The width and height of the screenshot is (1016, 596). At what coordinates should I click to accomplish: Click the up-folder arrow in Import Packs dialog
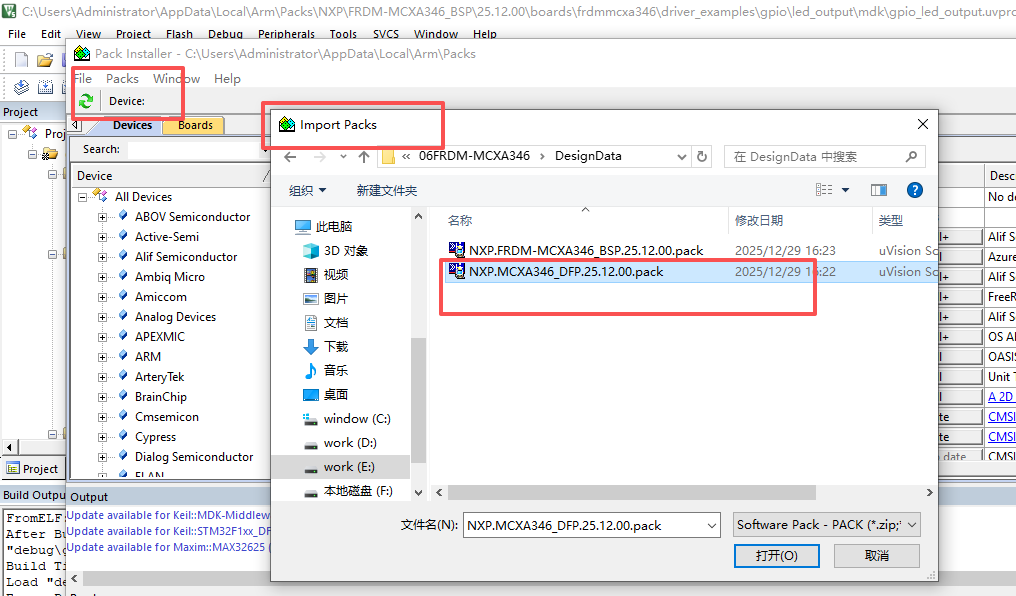click(364, 157)
